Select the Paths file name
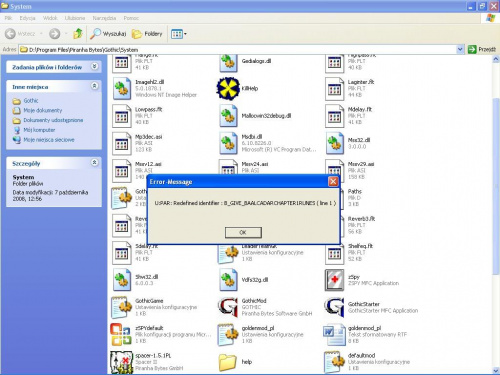 pyautogui.click(x=355, y=191)
